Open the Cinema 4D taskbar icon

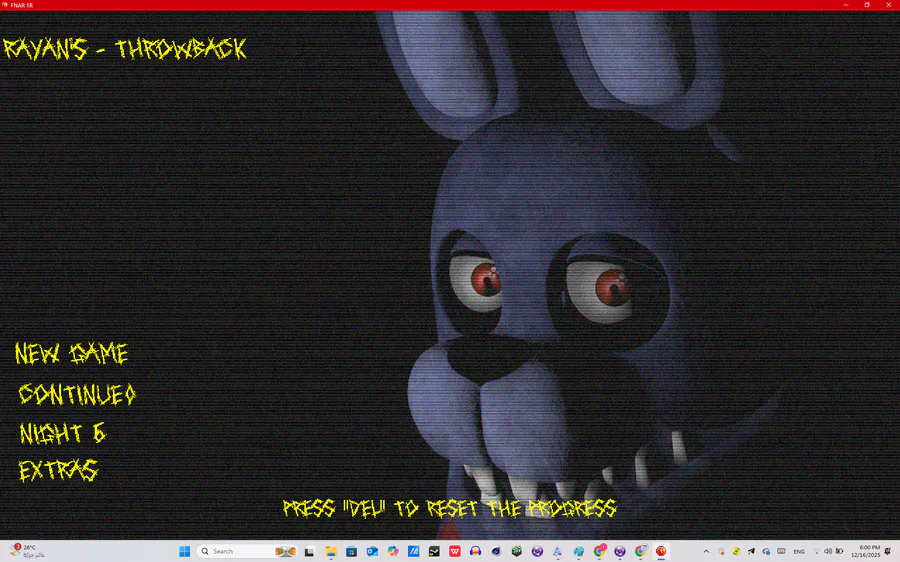point(496,551)
